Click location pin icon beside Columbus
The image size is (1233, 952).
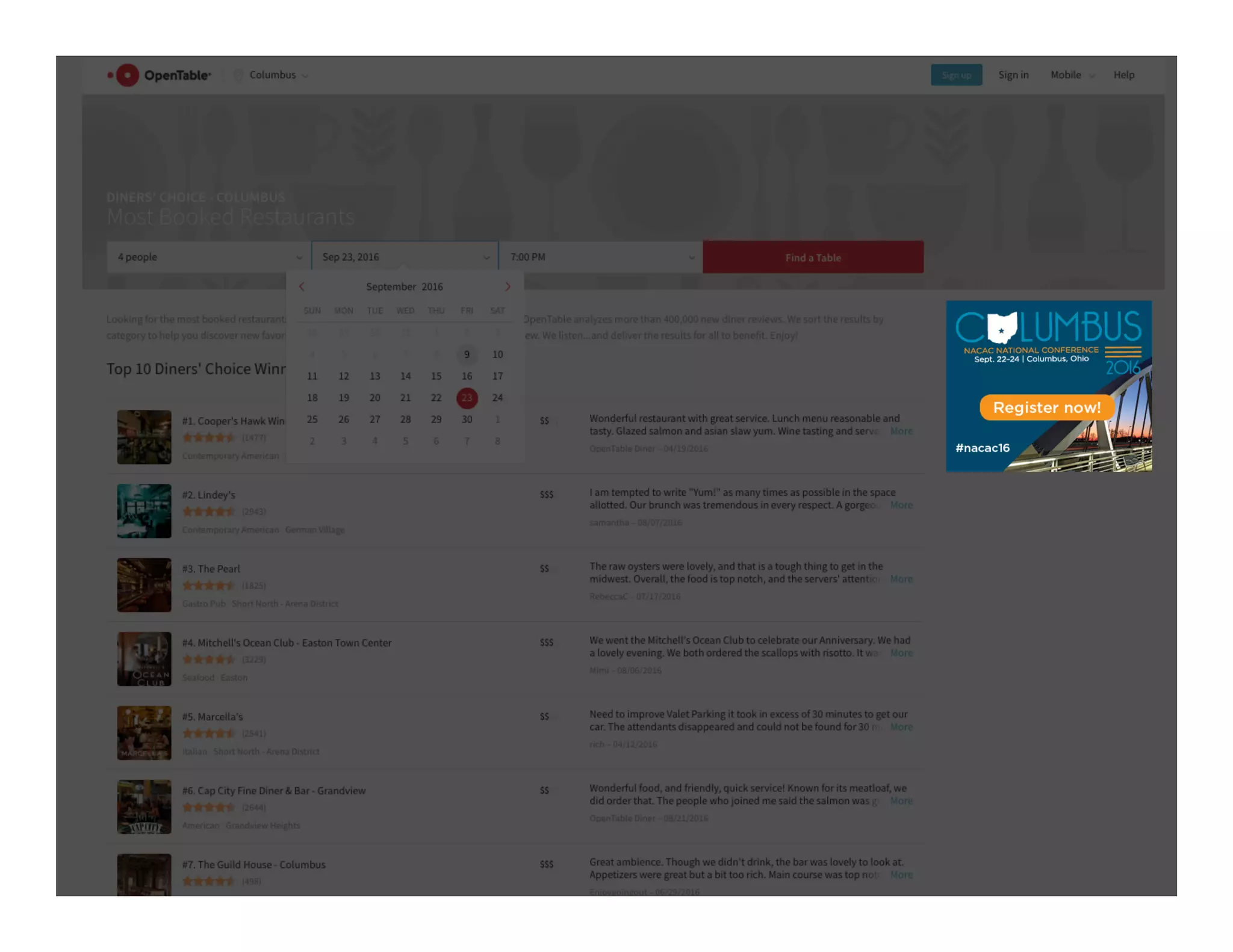click(238, 75)
